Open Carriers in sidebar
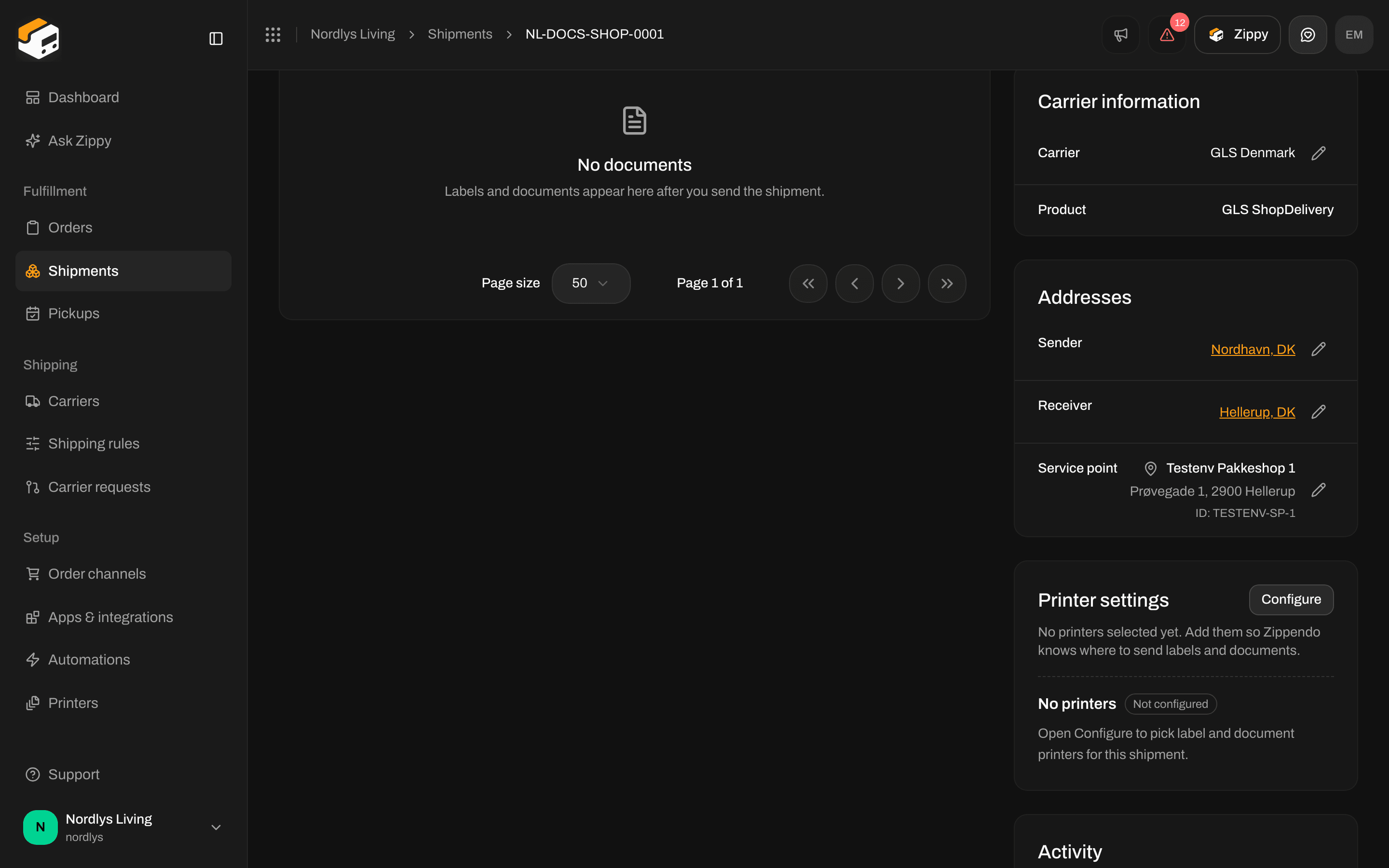 [123, 401]
